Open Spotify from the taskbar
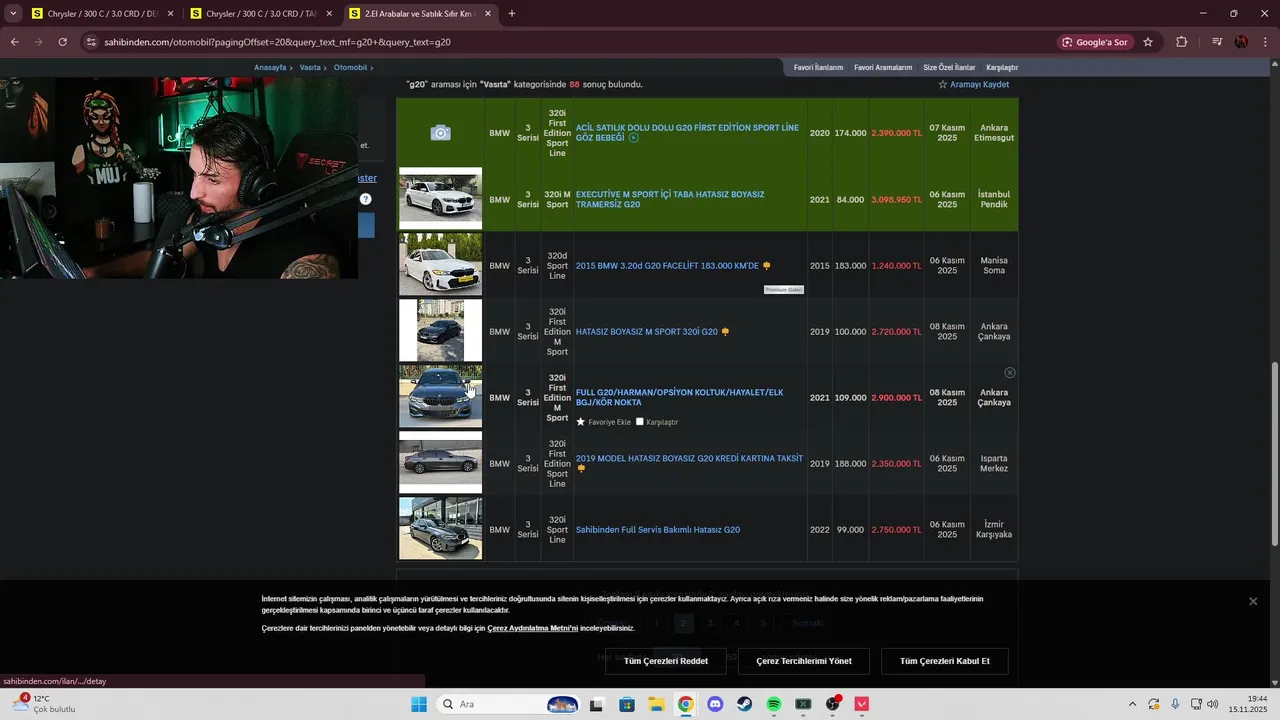Viewport: 1280px width, 720px height. point(774,704)
